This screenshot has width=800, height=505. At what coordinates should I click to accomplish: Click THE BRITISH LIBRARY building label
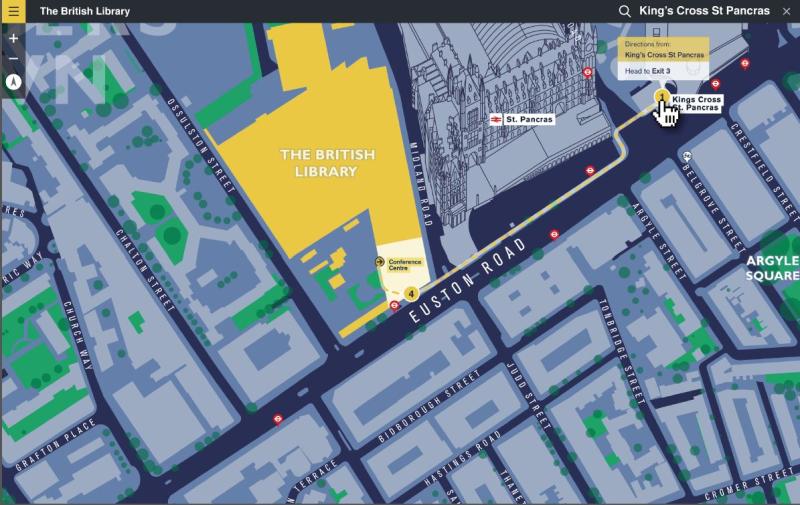click(327, 163)
